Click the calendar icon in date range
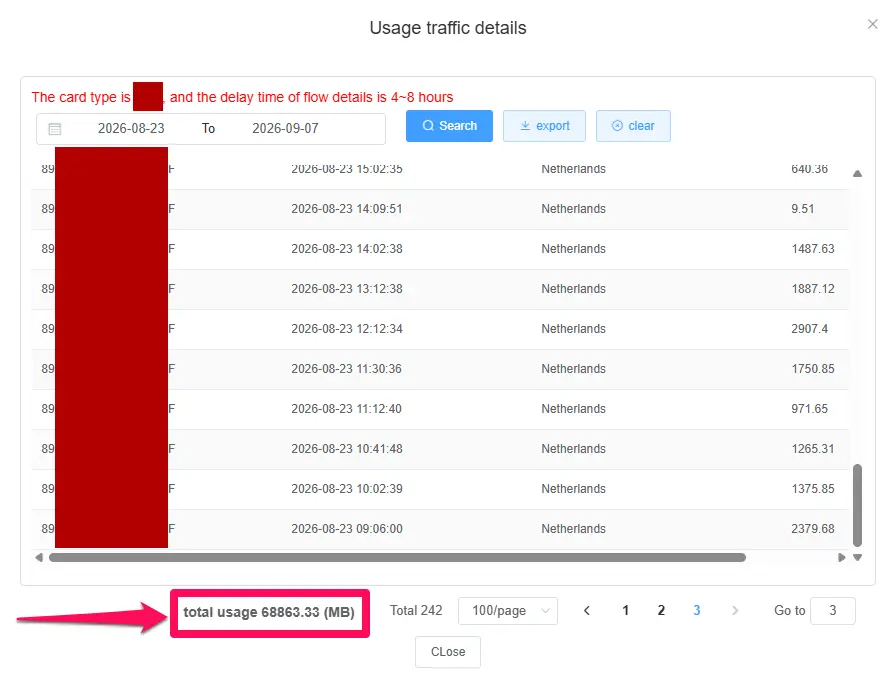The height and width of the screenshot is (674, 885). click(55, 129)
